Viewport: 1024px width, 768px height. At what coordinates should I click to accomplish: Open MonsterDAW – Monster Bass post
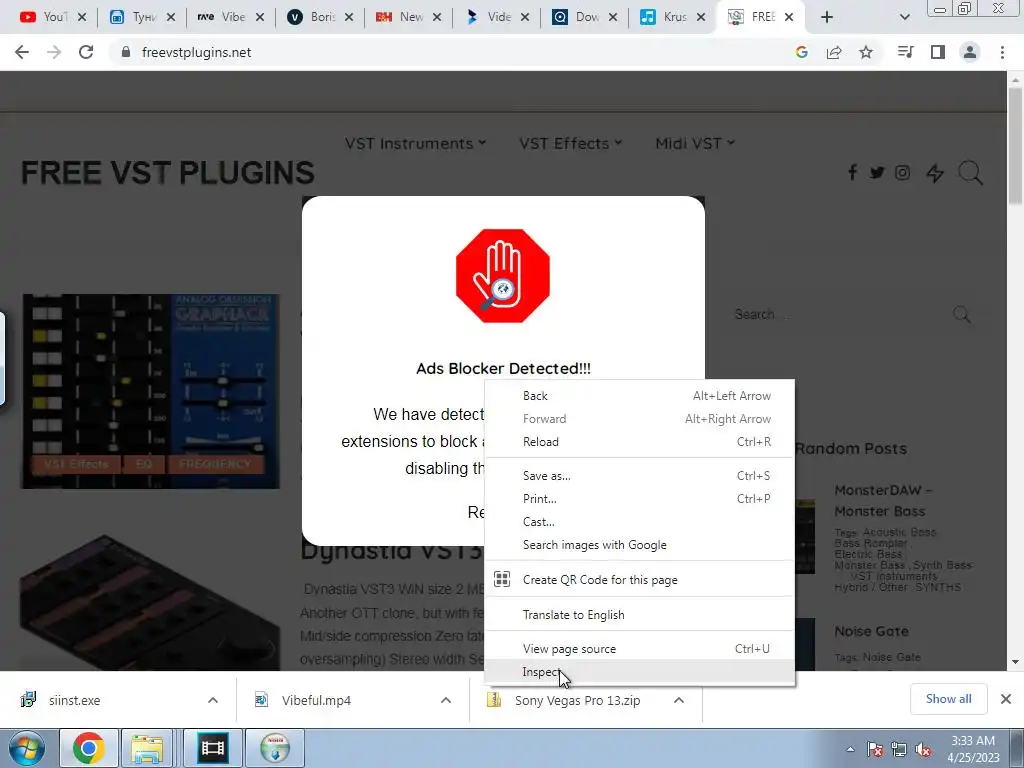coord(884,500)
